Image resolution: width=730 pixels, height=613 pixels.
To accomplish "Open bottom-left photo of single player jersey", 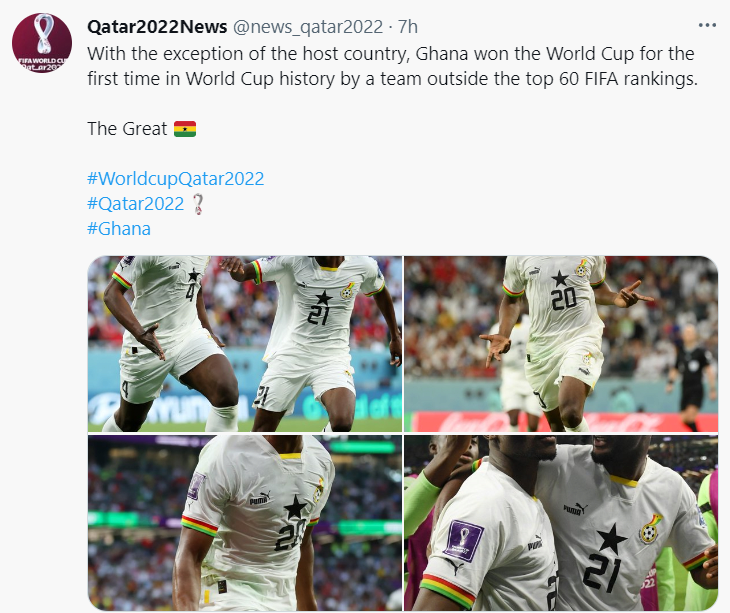I will pyautogui.click(x=245, y=523).
